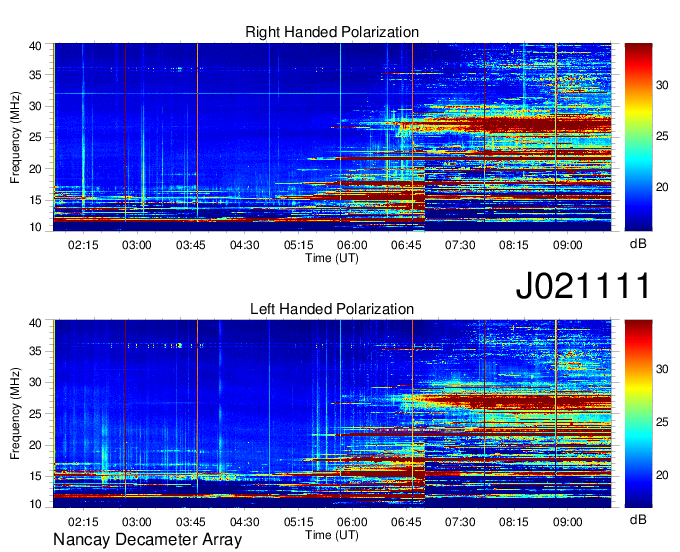Click the Left Handed spectrogram plot
680x552 pixels.
click(332, 414)
